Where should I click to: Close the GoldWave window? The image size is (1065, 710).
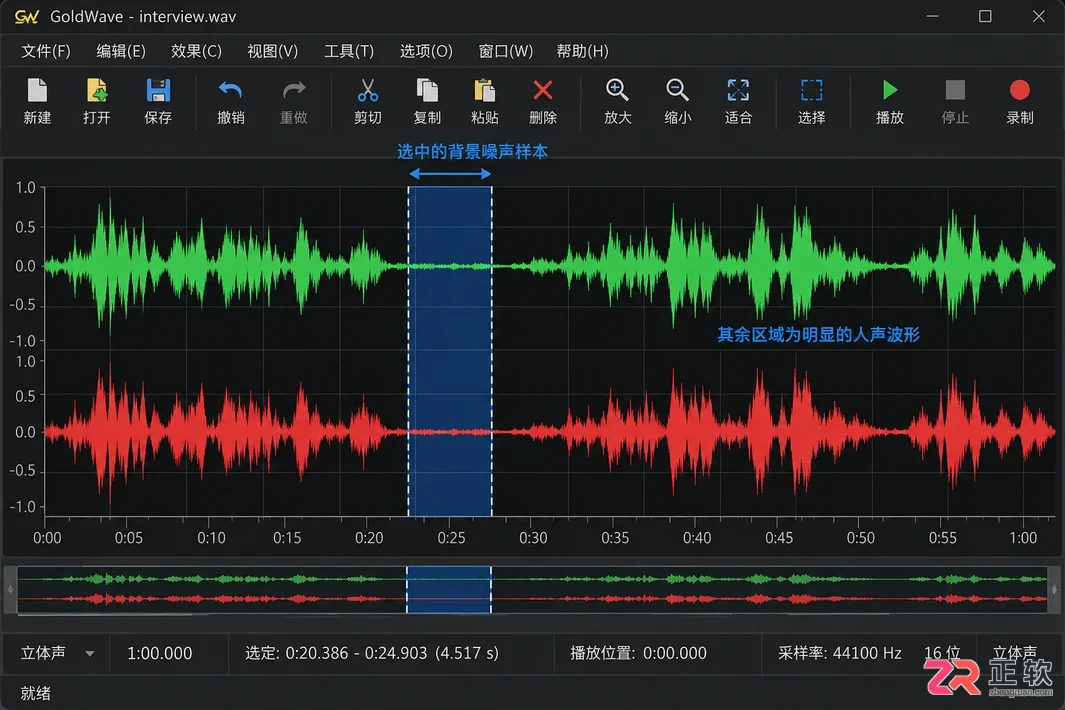click(1039, 16)
